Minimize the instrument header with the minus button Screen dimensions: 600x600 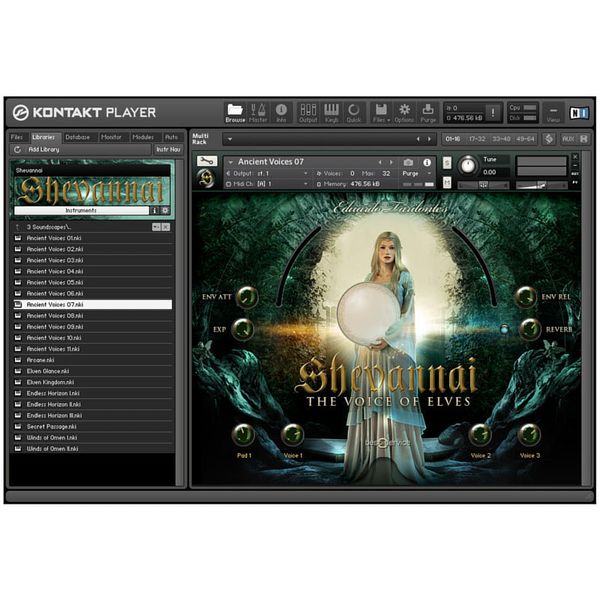575,165
